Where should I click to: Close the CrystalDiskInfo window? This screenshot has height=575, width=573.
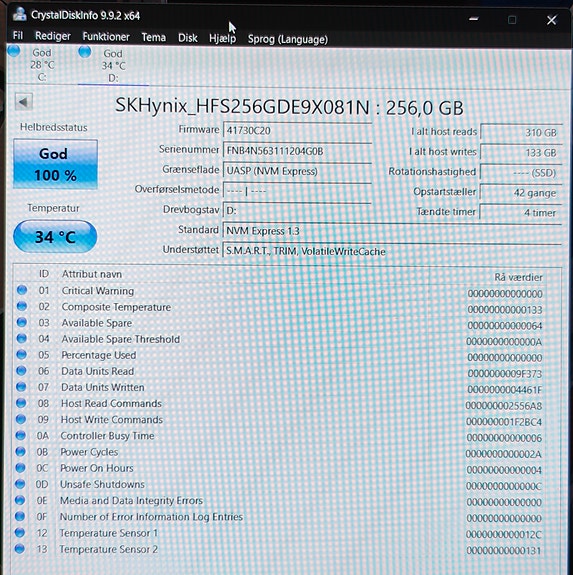551,20
